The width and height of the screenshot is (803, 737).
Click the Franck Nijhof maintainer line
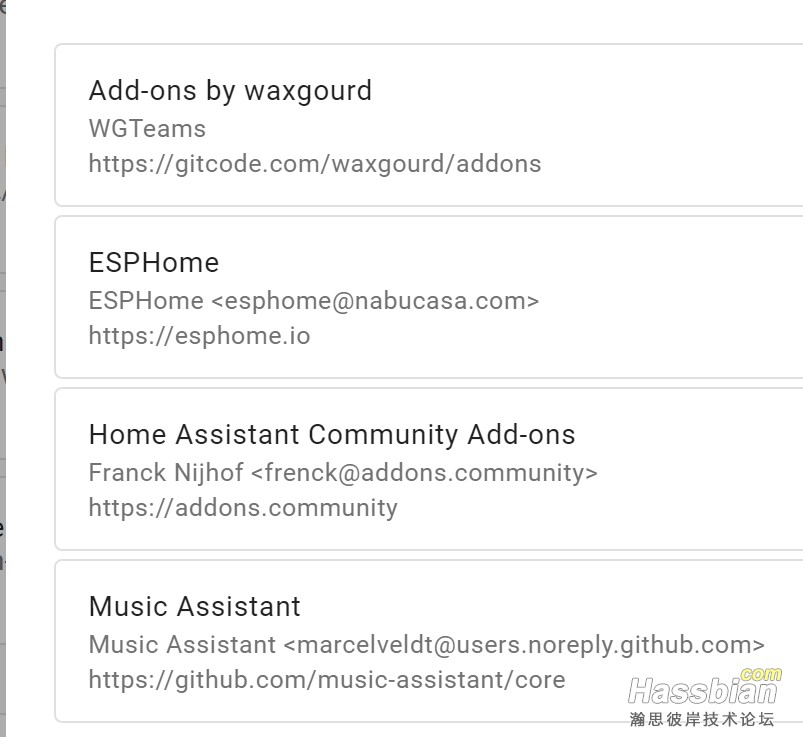point(343,473)
